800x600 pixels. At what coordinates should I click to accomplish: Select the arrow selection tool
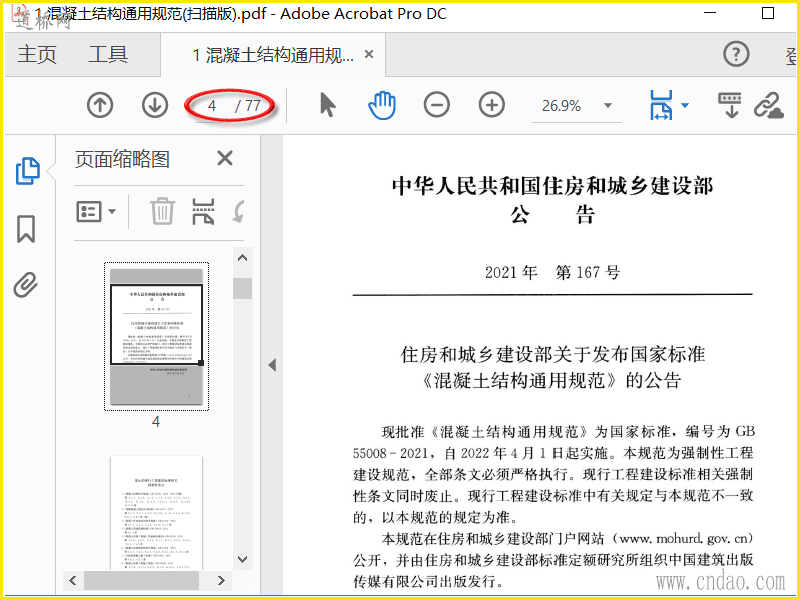coord(328,106)
